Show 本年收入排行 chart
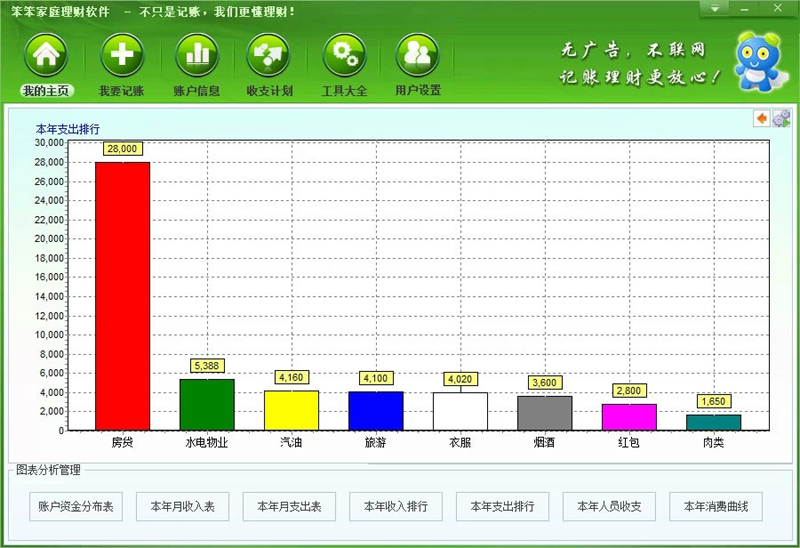This screenshot has width=800, height=548. coord(396,507)
